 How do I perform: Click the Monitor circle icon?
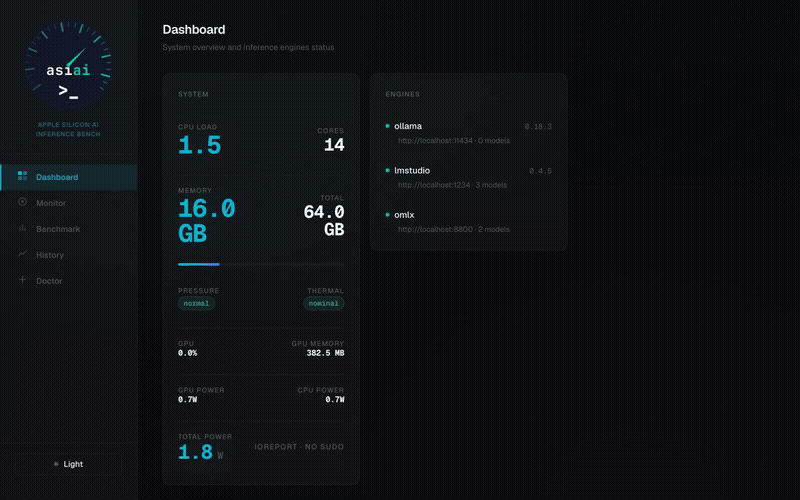tap(22, 202)
